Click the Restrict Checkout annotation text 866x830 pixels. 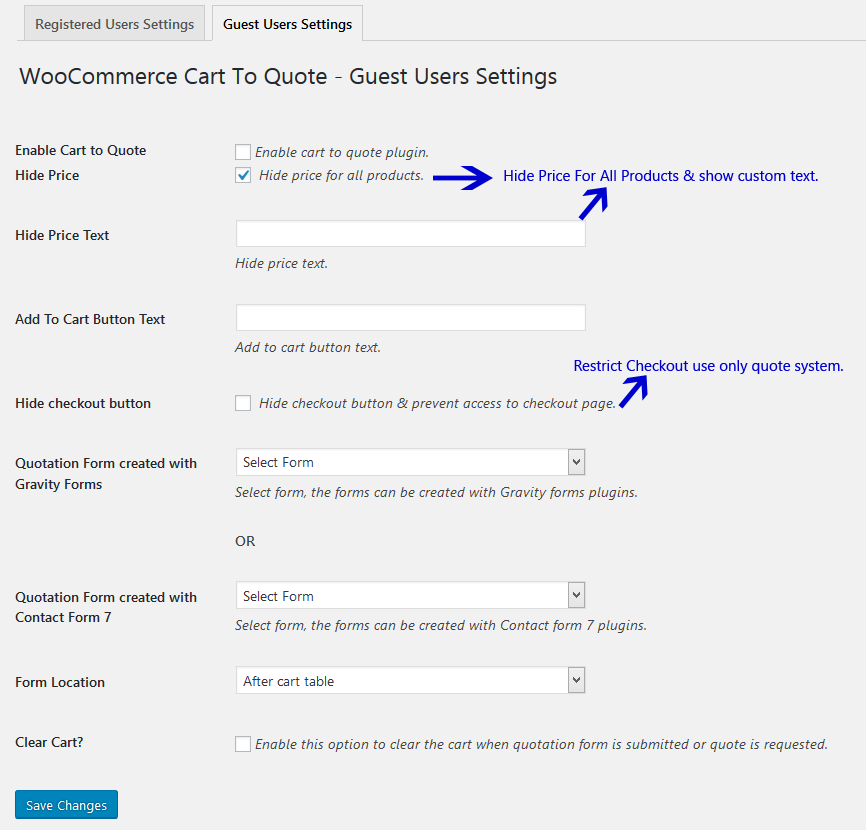tap(708, 366)
